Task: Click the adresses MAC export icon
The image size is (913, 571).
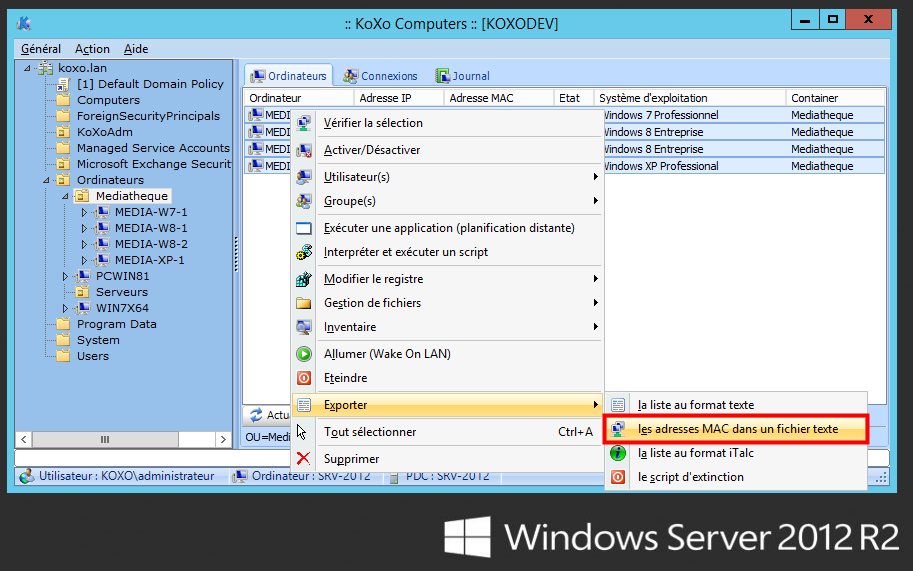Action: 618,429
